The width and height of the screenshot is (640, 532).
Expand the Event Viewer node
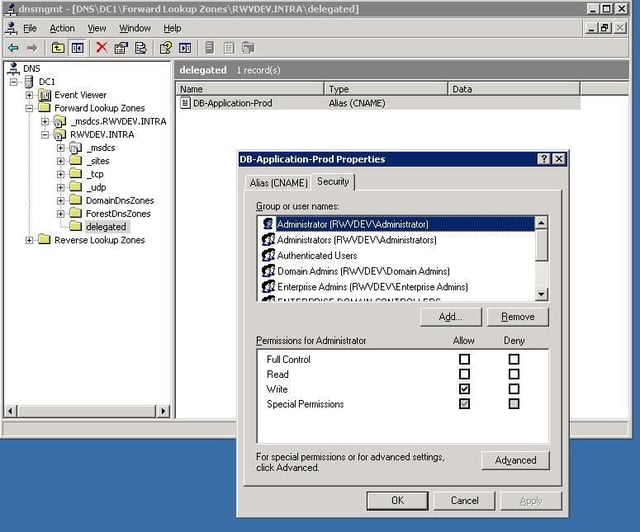click(x=29, y=95)
